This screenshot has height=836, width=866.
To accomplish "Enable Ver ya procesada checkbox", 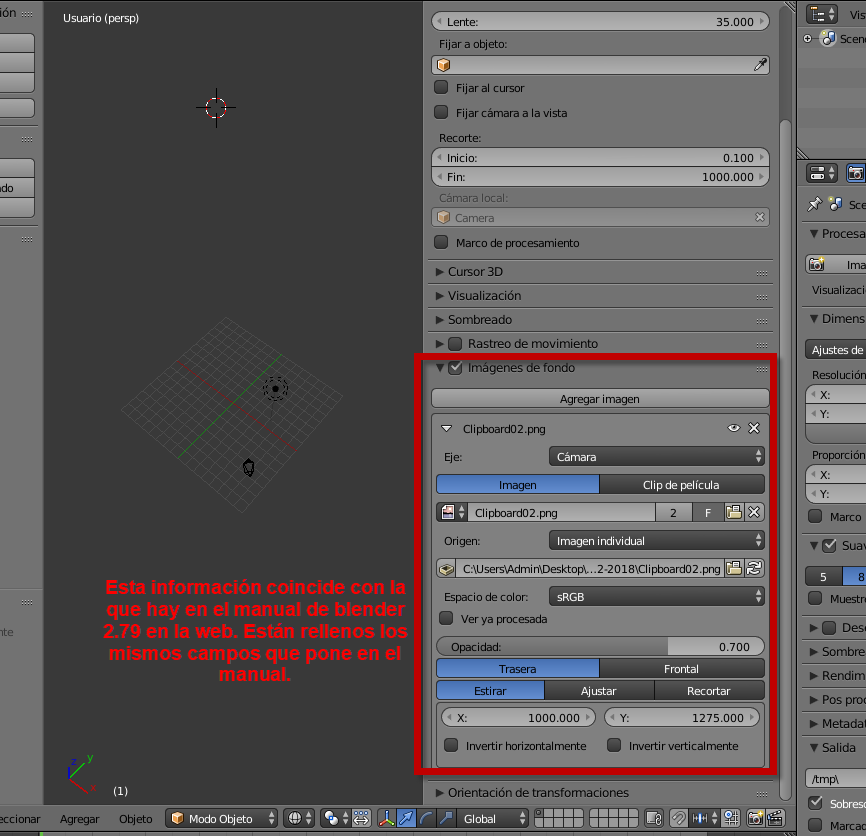I will (x=446, y=618).
